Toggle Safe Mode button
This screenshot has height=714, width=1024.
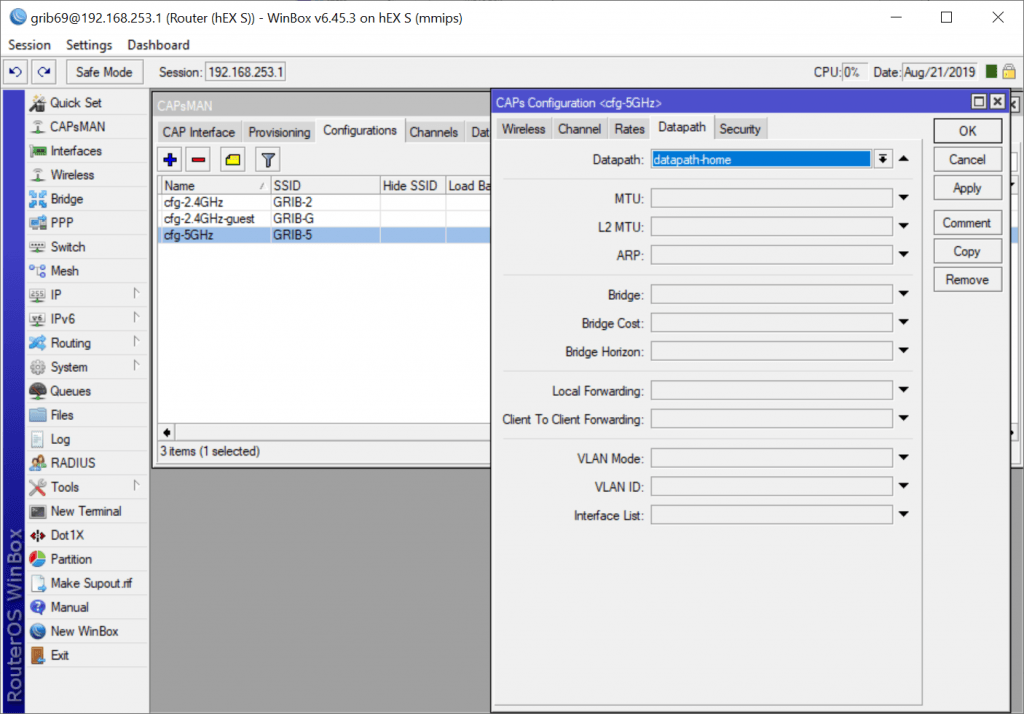click(x=104, y=72)
